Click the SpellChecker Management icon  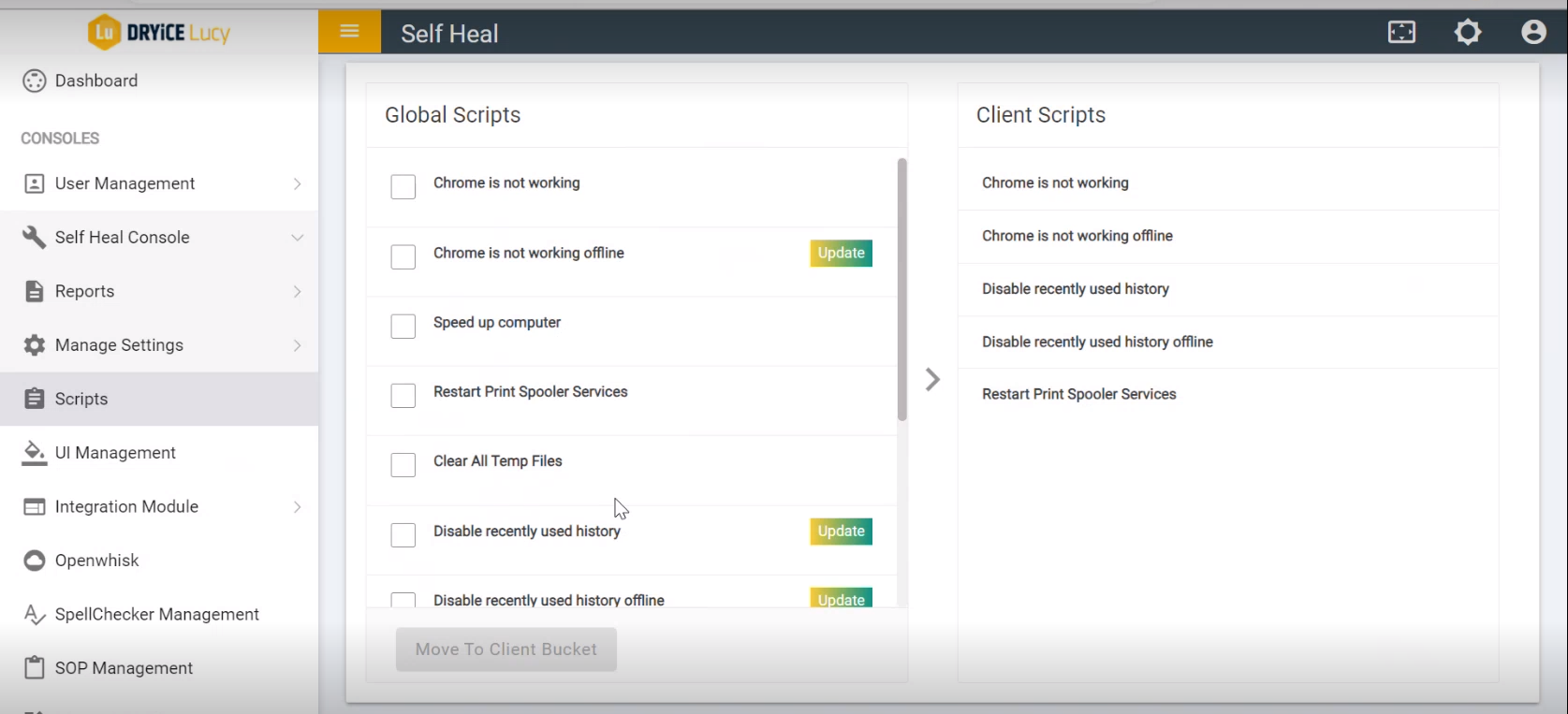click(x=35, y=615)
